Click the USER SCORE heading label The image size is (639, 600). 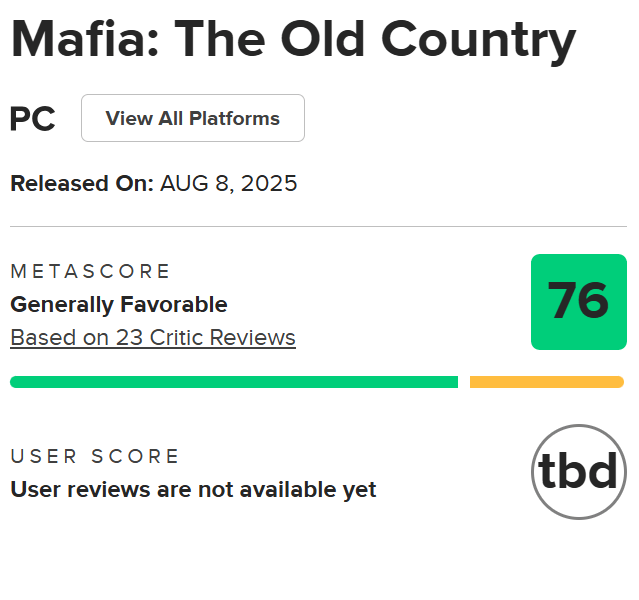pos(95,456)
